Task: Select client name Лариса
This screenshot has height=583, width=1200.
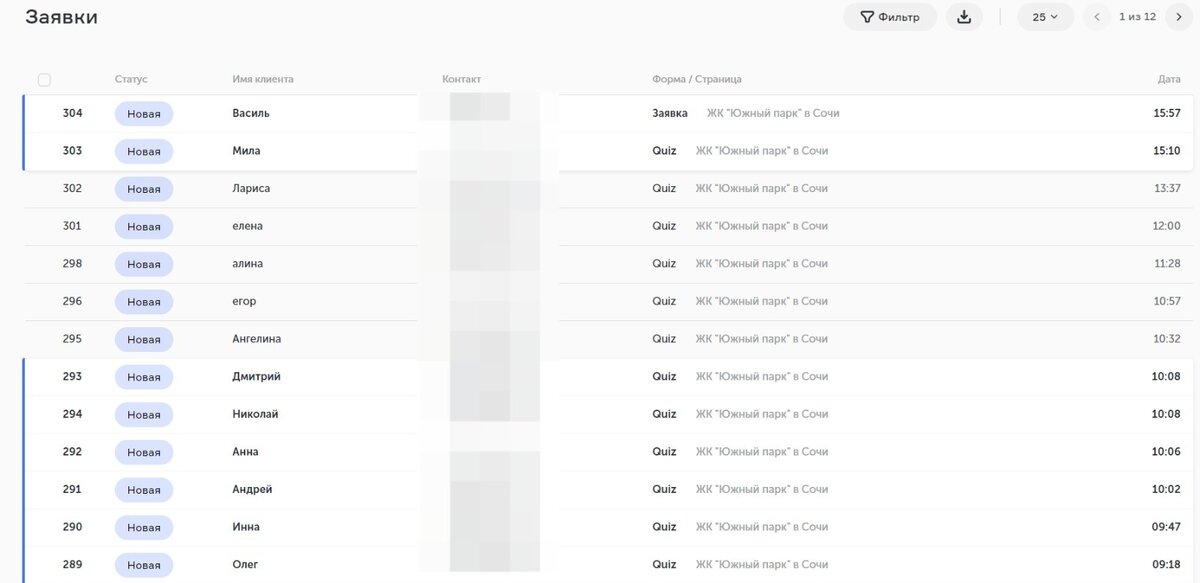Action: (251, 188)
